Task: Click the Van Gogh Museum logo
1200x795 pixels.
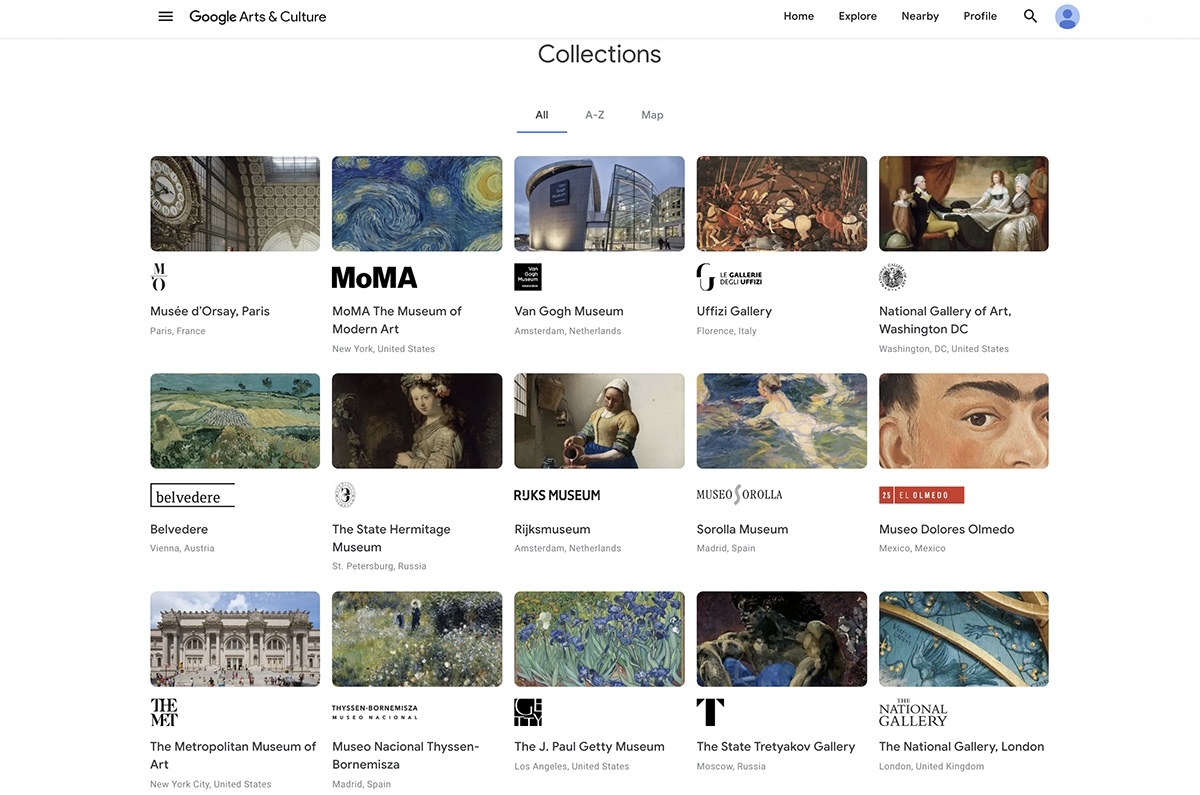Action: [528, 277]
